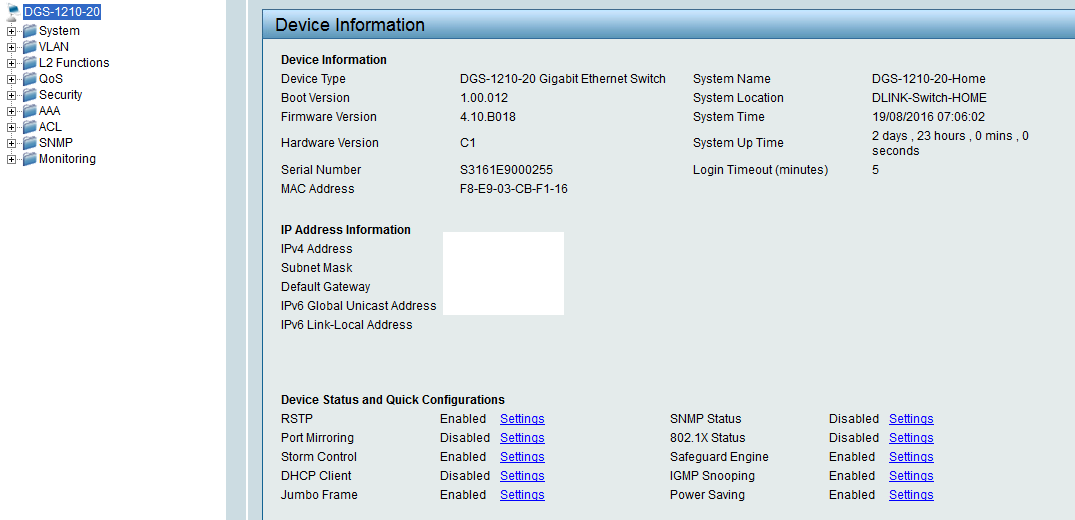Select the SNMP tree label
This screenshot has width=1075, height=520.
point(56,143)
